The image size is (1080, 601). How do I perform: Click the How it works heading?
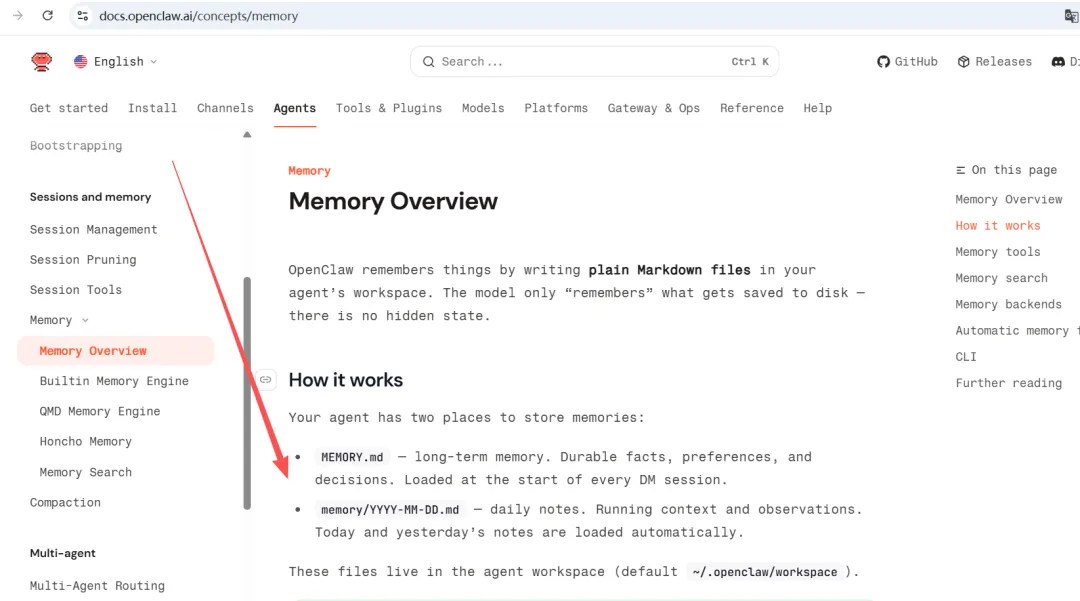tap(346, 380)
